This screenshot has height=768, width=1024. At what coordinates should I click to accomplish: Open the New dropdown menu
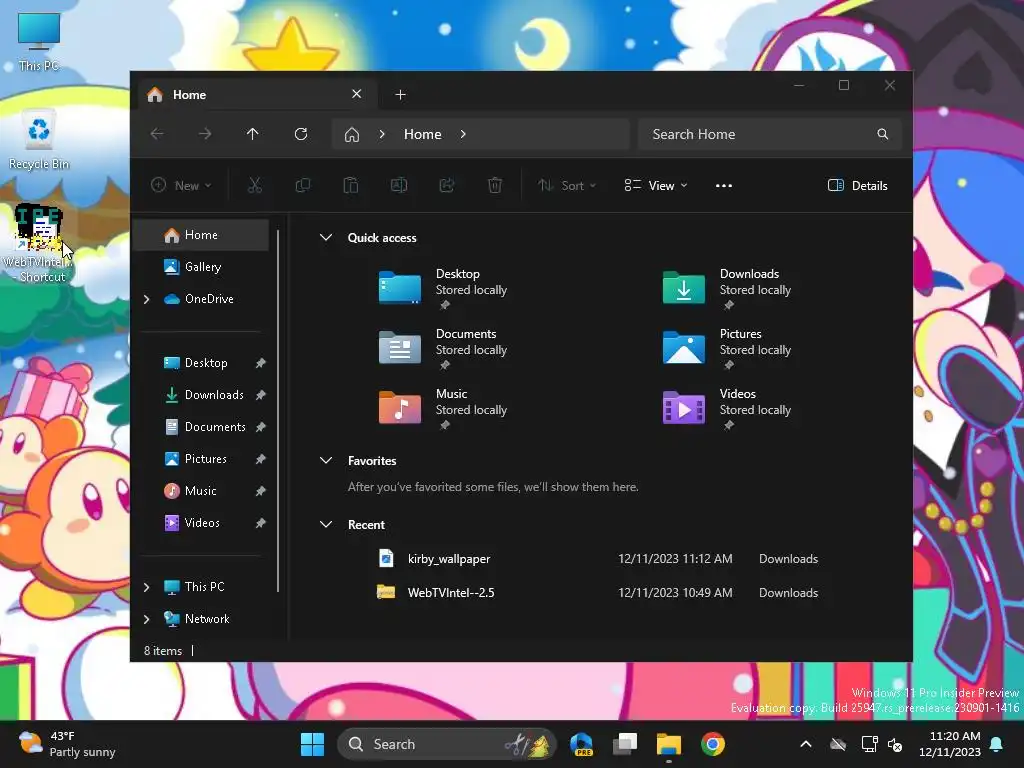(x=181, y=185)
